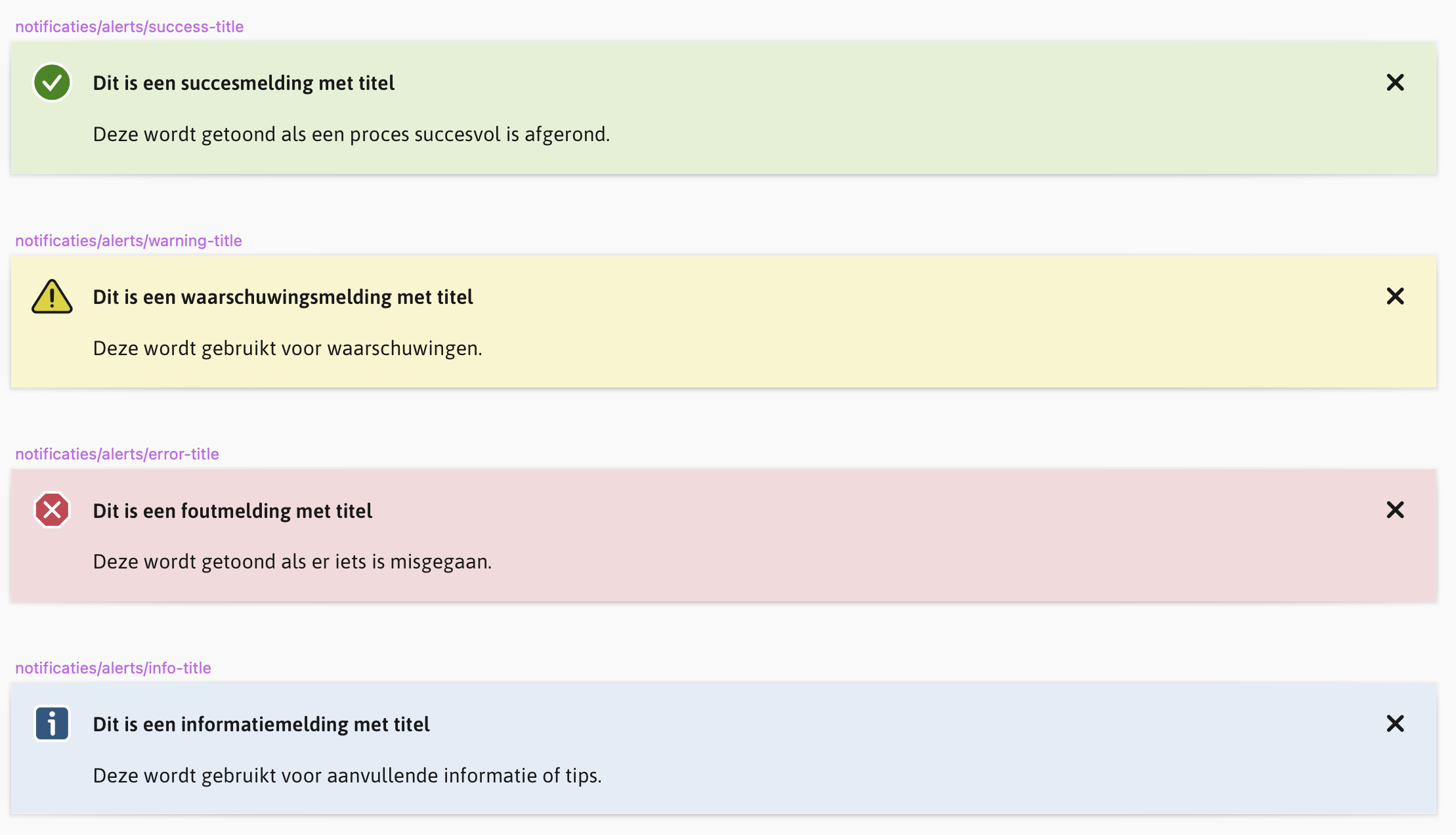Image resolution: width=1456 pixels, height=835 pixels.
Task: Open the notificaties/alerts/warning-title component link
Action: coord(129,240)
